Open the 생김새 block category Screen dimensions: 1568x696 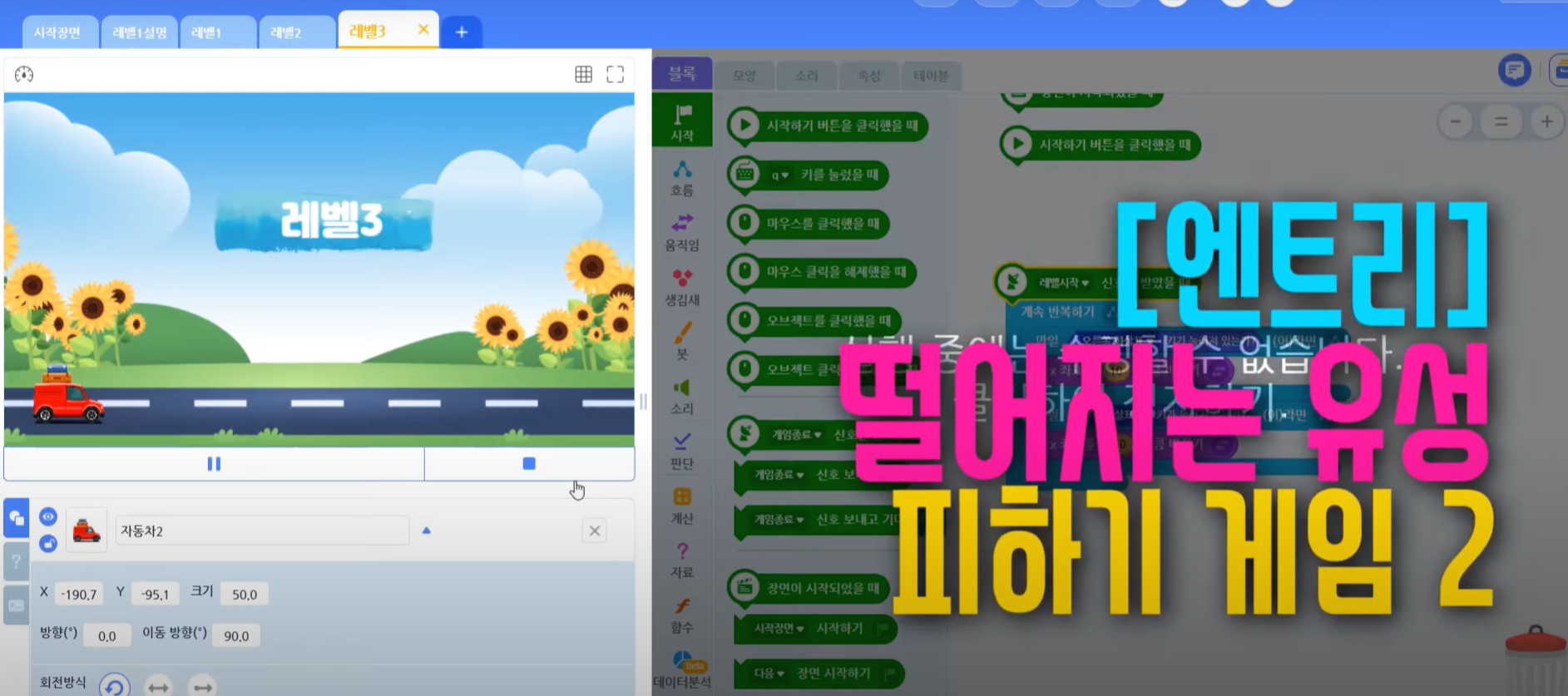click(682, 288)
